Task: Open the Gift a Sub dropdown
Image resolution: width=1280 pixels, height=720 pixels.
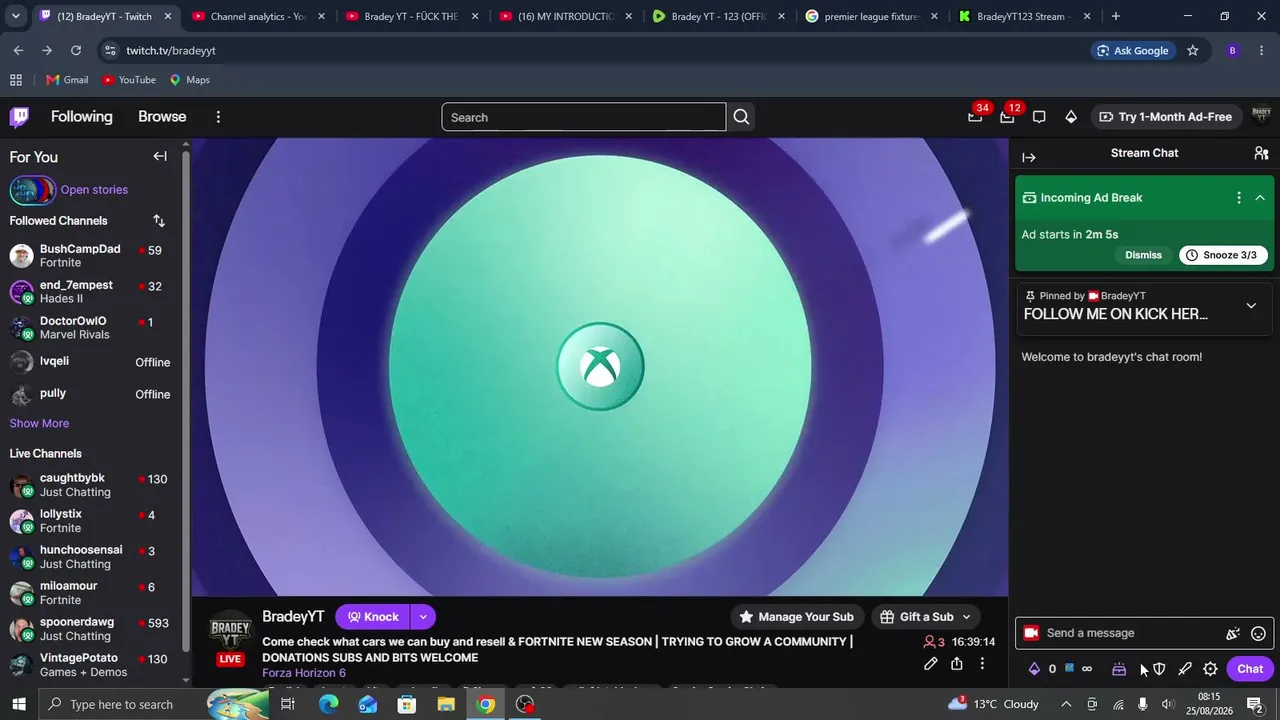Action: 926,617
